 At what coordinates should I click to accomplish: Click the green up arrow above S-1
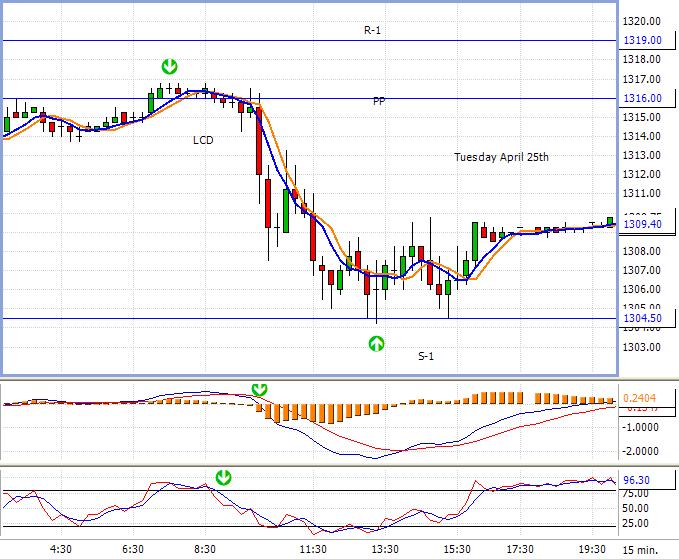376,344
